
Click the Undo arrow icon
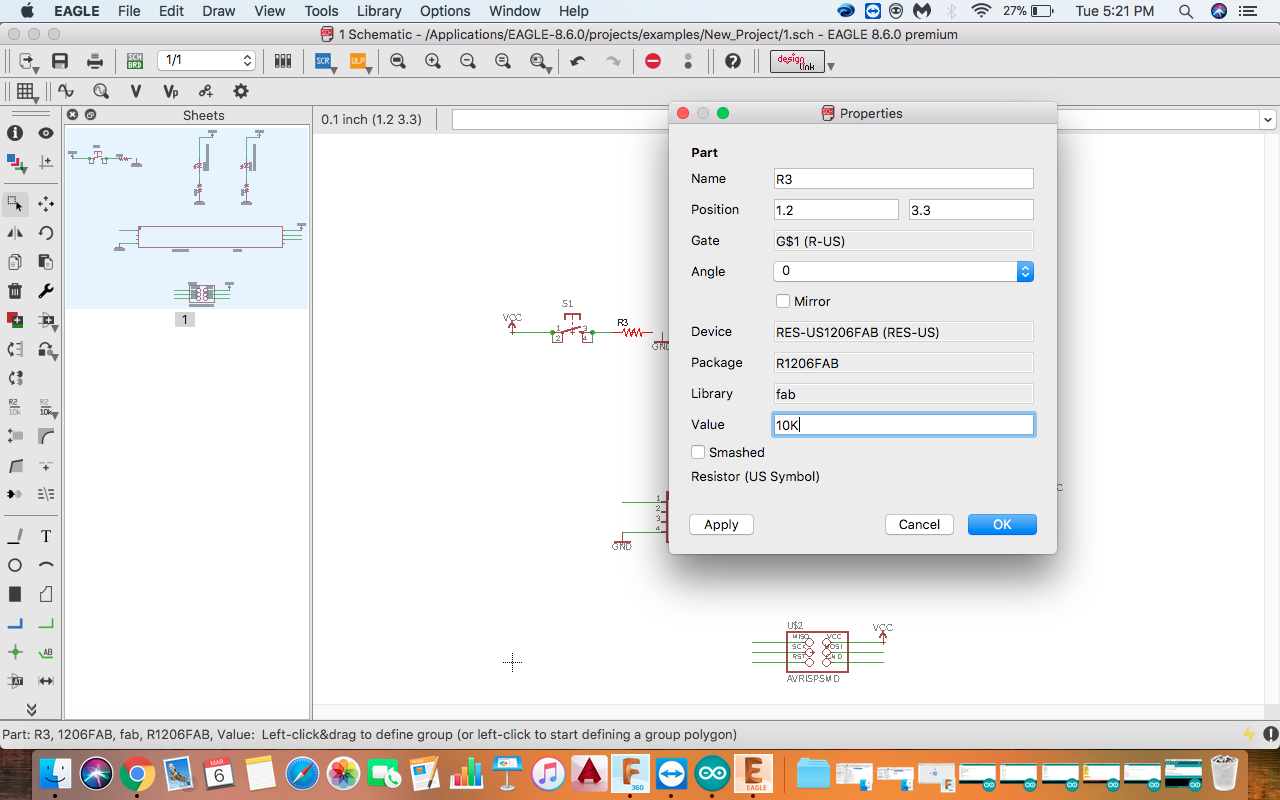pyautogui.click(x=577, y=61)
